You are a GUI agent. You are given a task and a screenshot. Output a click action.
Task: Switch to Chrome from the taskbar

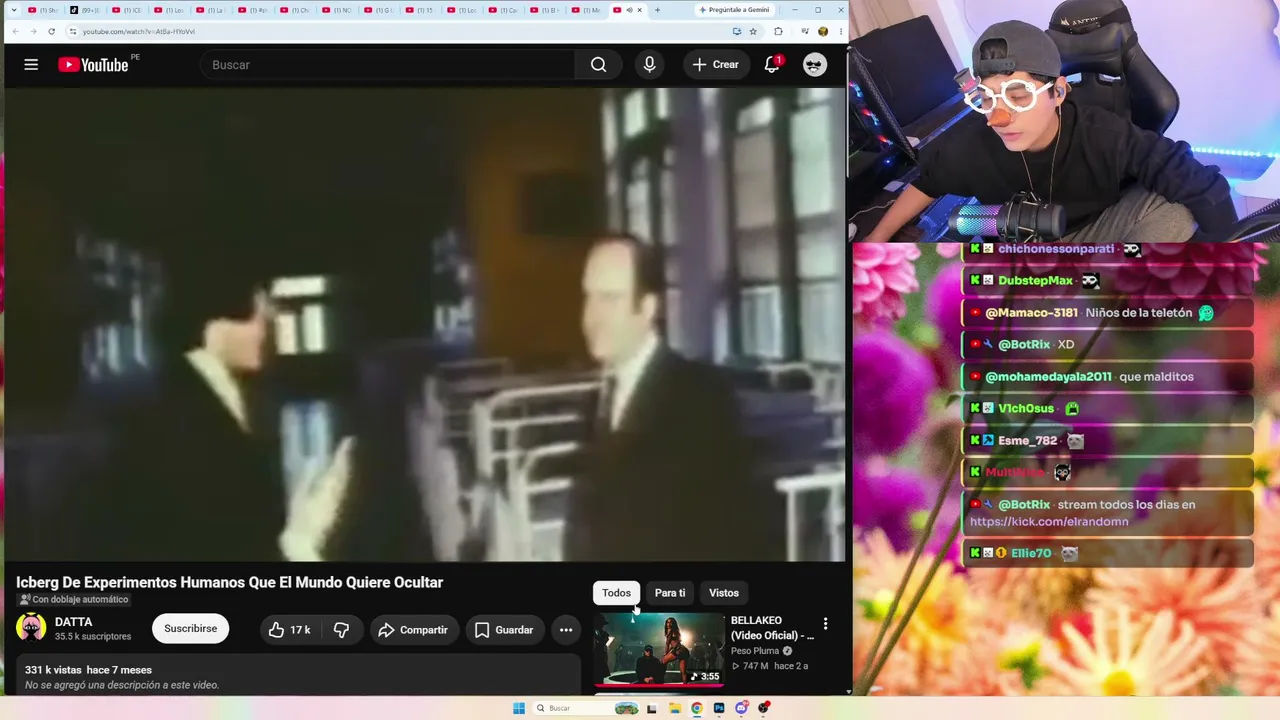click(x=697, y=708)
